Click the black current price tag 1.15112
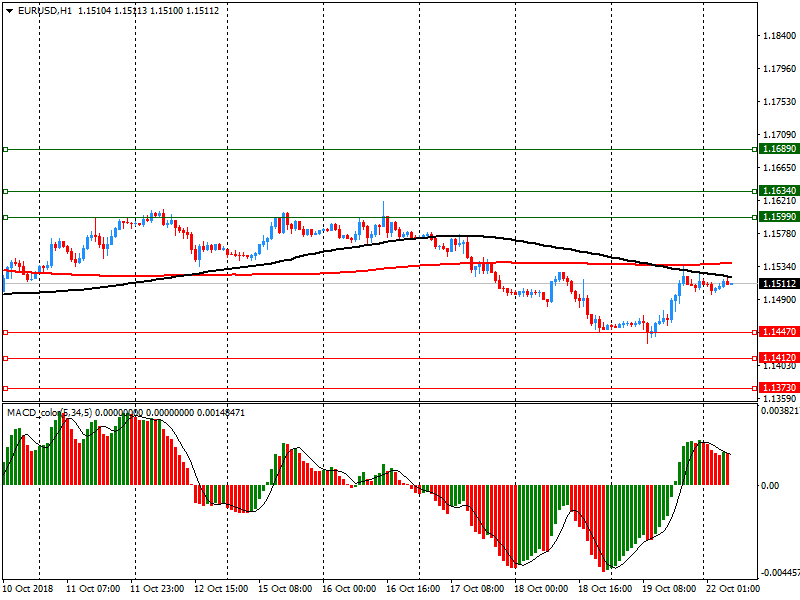Viewport: 800px width, 600px height. (x=778, y=284)
